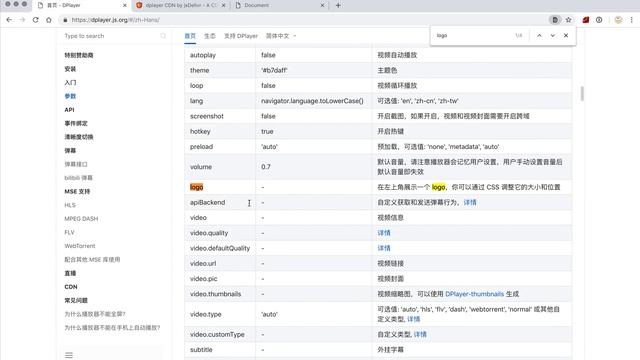Open 为什么播放器不能在手机上自动播放? link
640x360 pixels.
coord(112,328)
